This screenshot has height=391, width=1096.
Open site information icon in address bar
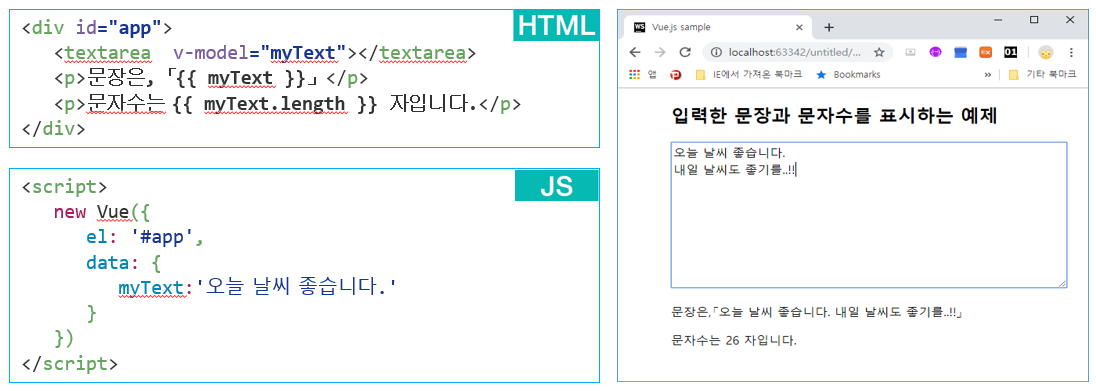[x=716, y=52]
